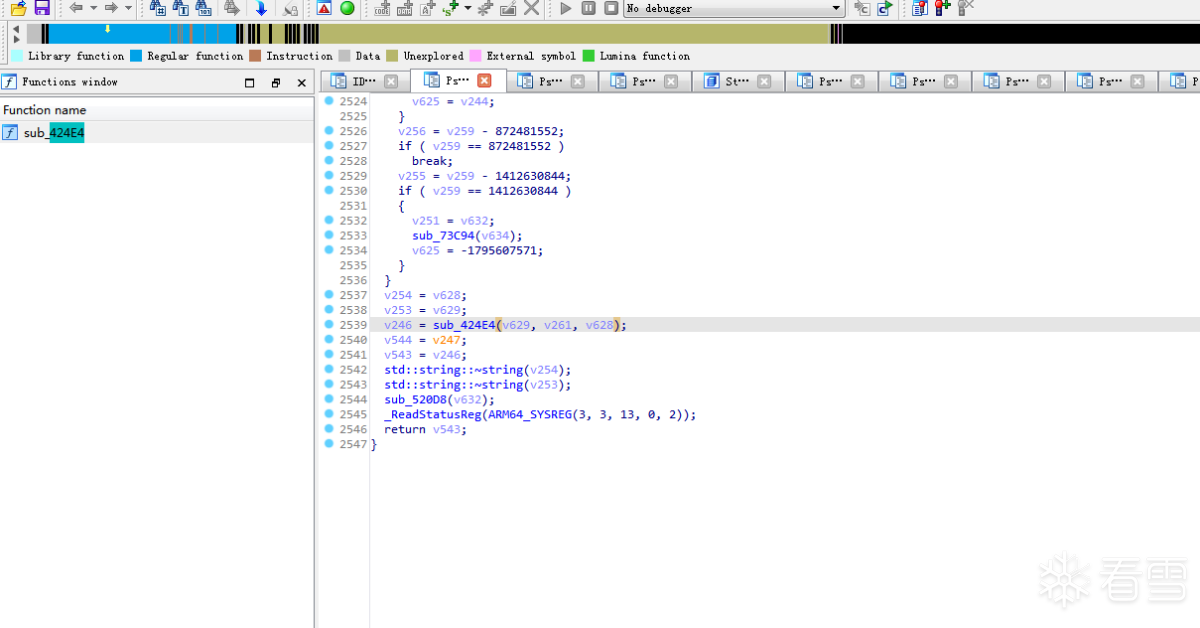Click the 'Function name' column header
Image resolution: width=1200 pixels, height=628 pixels.
pyautogui.click(x=157, y=110)
